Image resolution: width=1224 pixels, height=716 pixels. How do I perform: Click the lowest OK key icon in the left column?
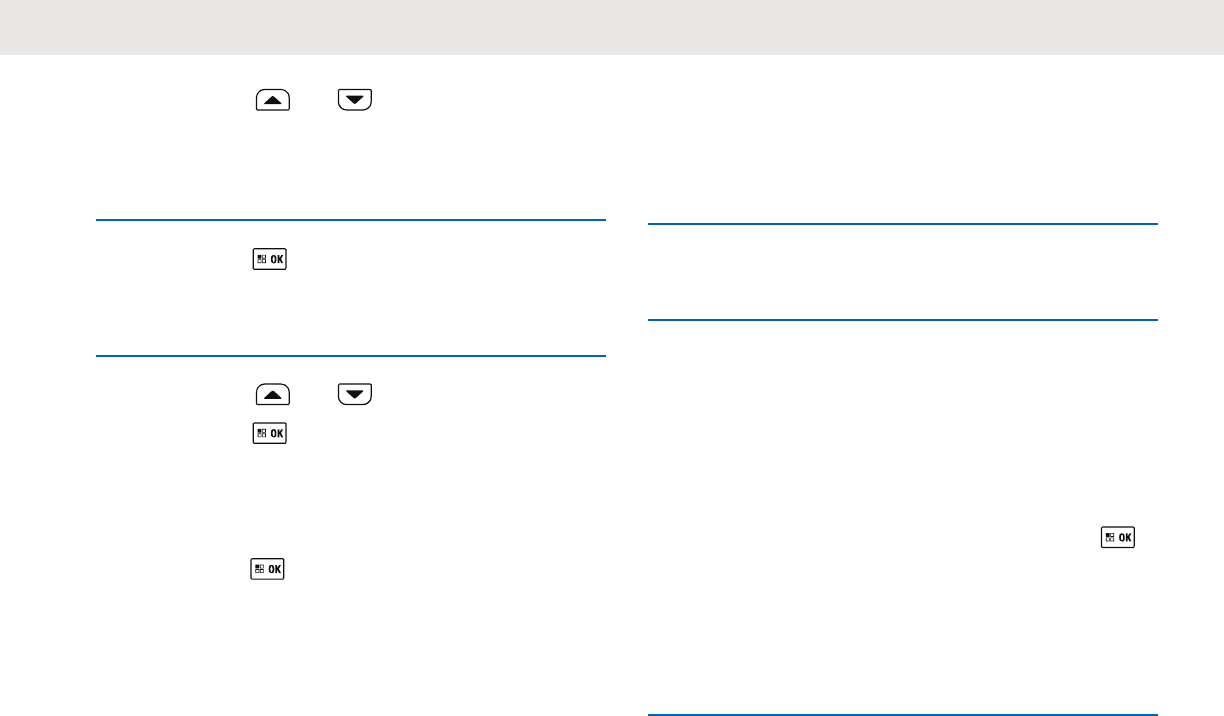point(270,569)
